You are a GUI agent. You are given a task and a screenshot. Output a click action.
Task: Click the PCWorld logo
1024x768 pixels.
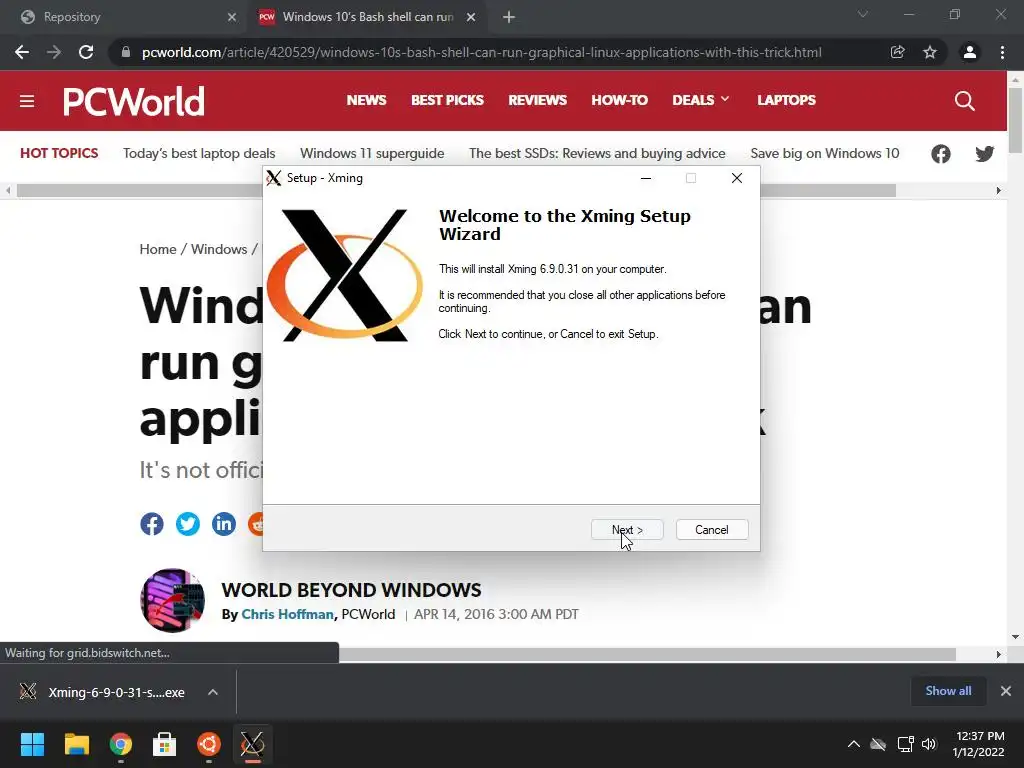[133, 101]
